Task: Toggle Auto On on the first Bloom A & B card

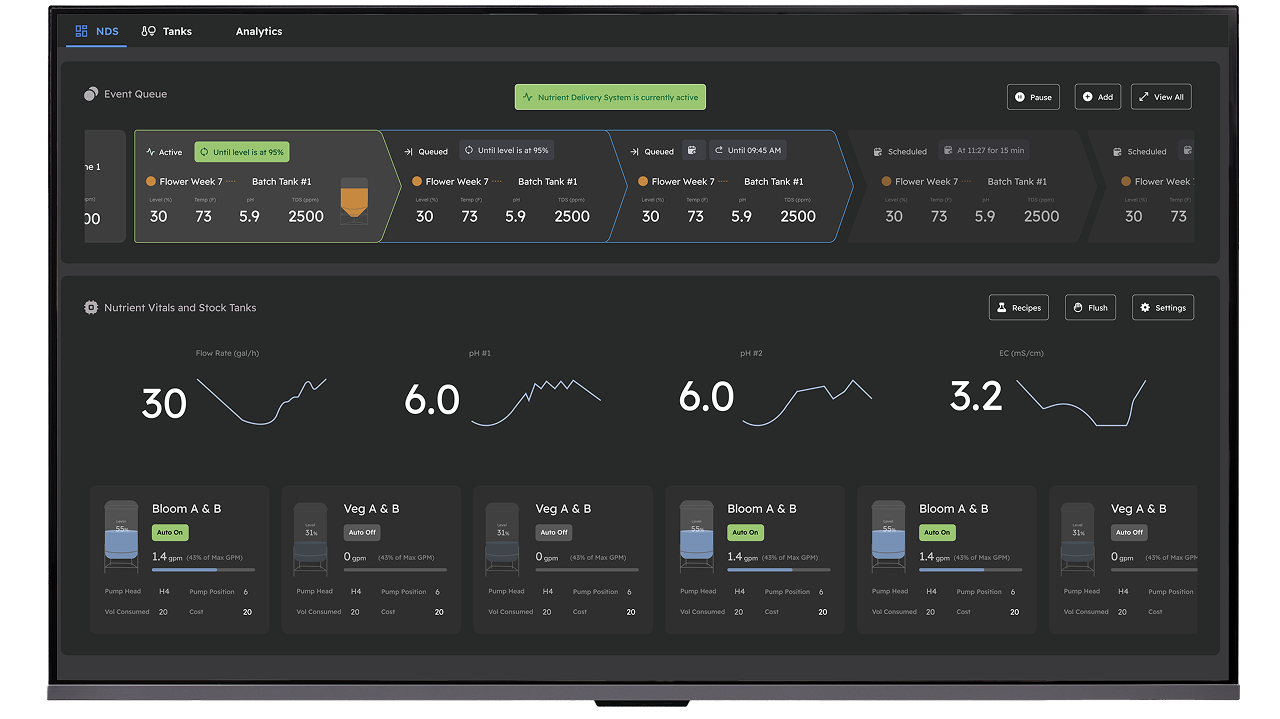Action: click(x=170, y=533)
